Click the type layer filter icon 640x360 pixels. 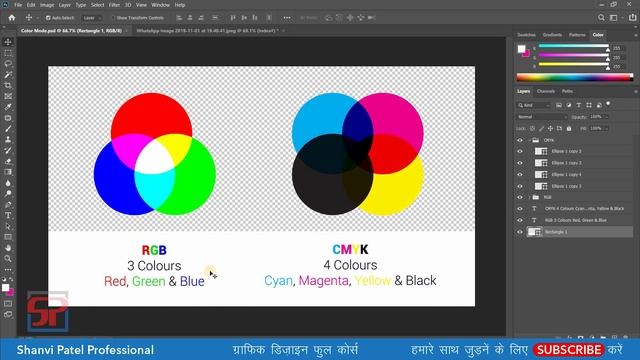[578, 105]
